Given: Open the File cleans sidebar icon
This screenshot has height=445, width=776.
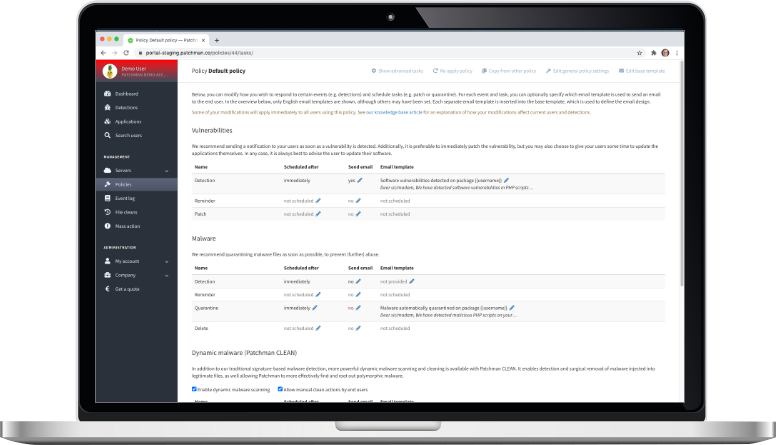Looking at the screenshot, I should point(107,212).
